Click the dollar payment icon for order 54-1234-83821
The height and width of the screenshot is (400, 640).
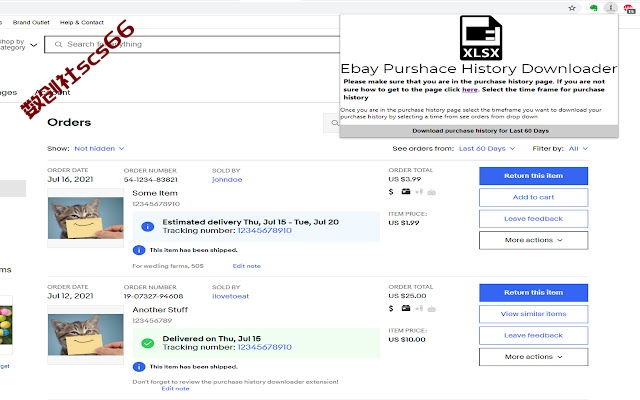pos(391,192)
